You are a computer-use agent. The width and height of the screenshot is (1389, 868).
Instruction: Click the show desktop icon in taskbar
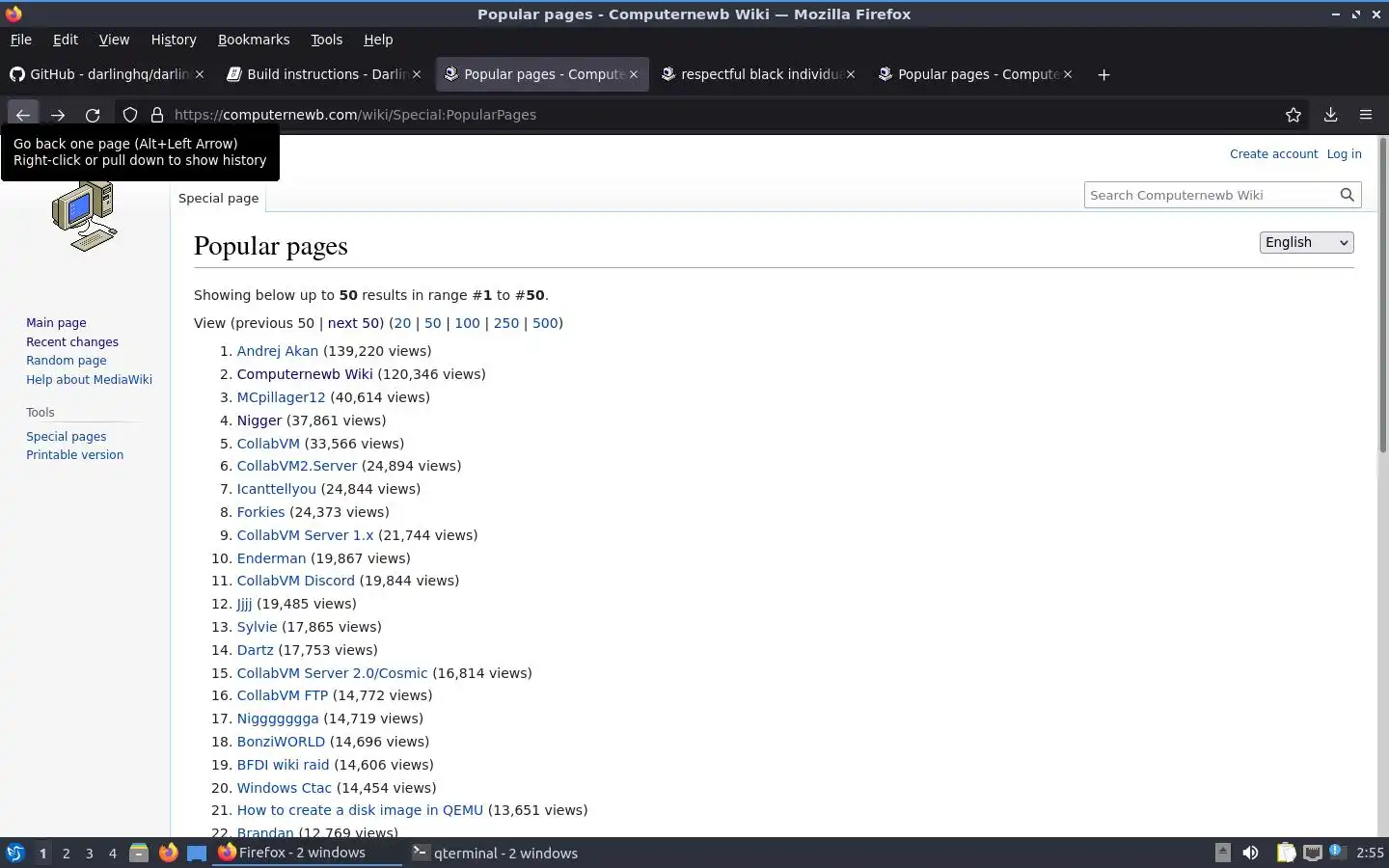coord(197,853)
